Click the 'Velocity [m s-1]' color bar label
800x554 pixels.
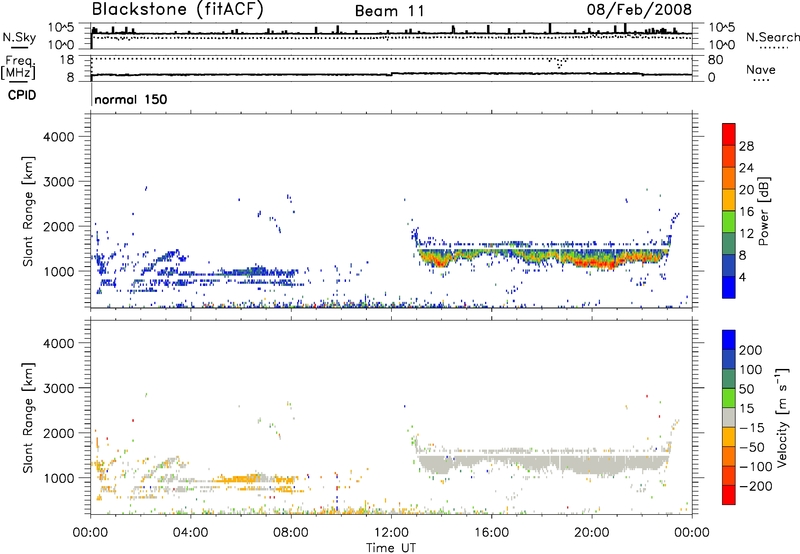coord(781,418)
